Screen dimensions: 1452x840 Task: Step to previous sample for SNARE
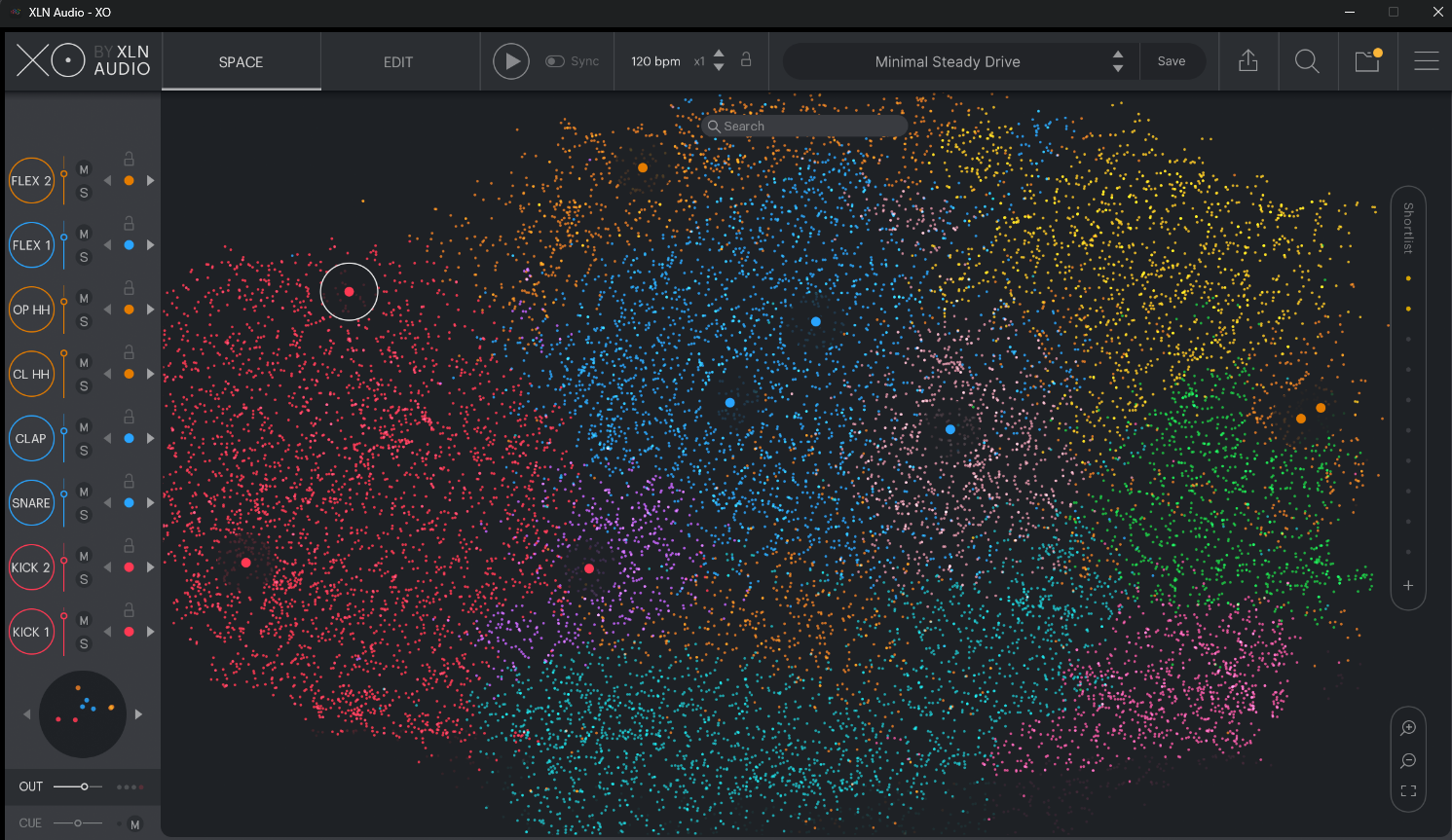coord(107,502)
